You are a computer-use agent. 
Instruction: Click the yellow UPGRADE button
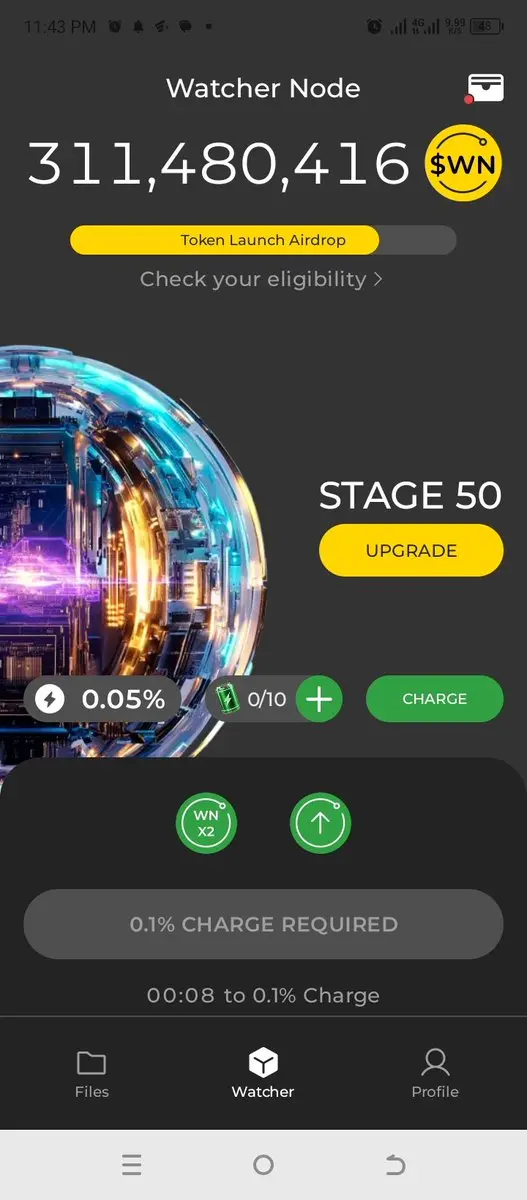tap(411, 551)
